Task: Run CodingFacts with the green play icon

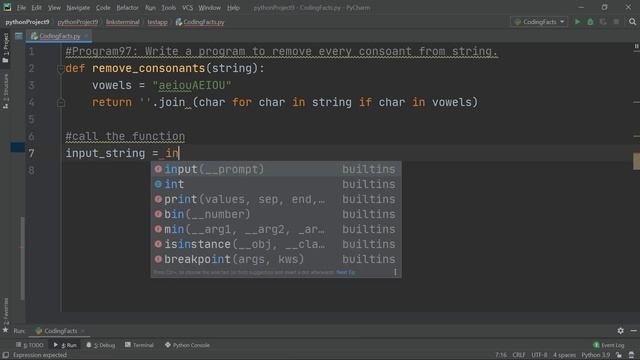Action: pos(577,22)
